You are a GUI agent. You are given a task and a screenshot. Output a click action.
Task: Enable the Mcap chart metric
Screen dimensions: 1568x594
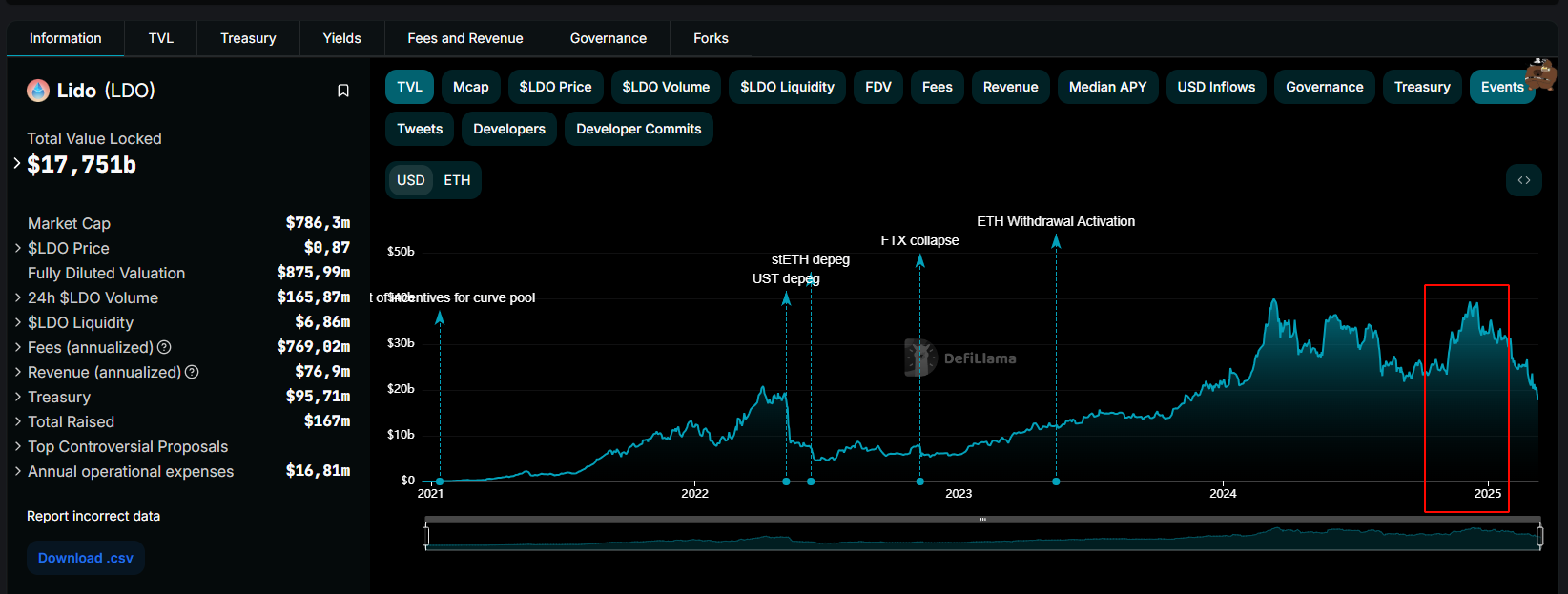click(471, 87)
